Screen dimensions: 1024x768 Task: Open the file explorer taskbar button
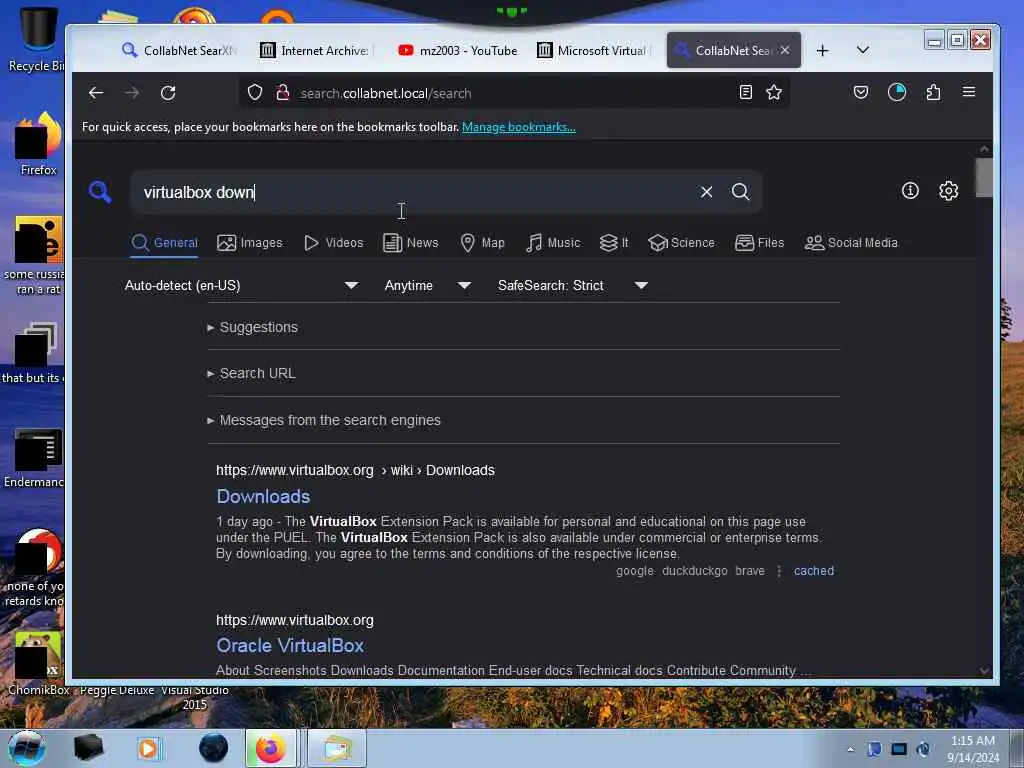(x=336, y=748)
